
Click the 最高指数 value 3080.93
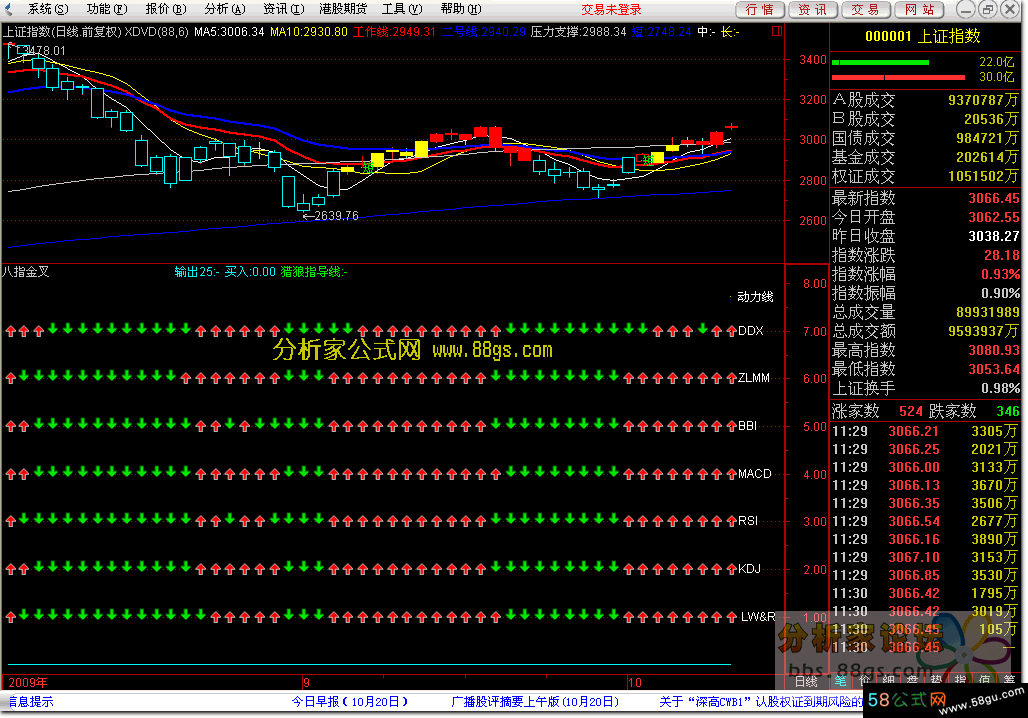pos(994,351)
